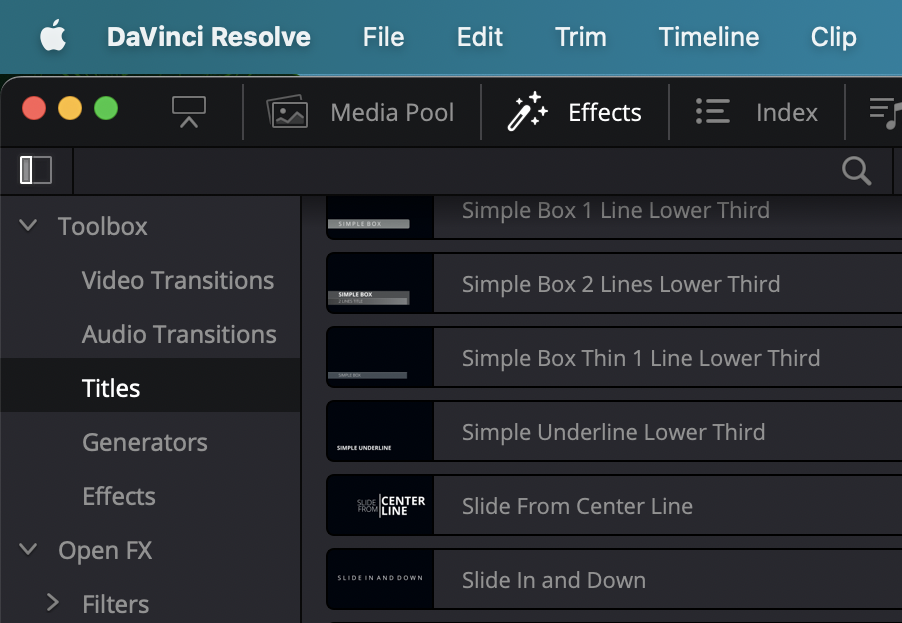902x623 pixels.
Task: Select Filters under Open FX
Action: coord(116,604)
